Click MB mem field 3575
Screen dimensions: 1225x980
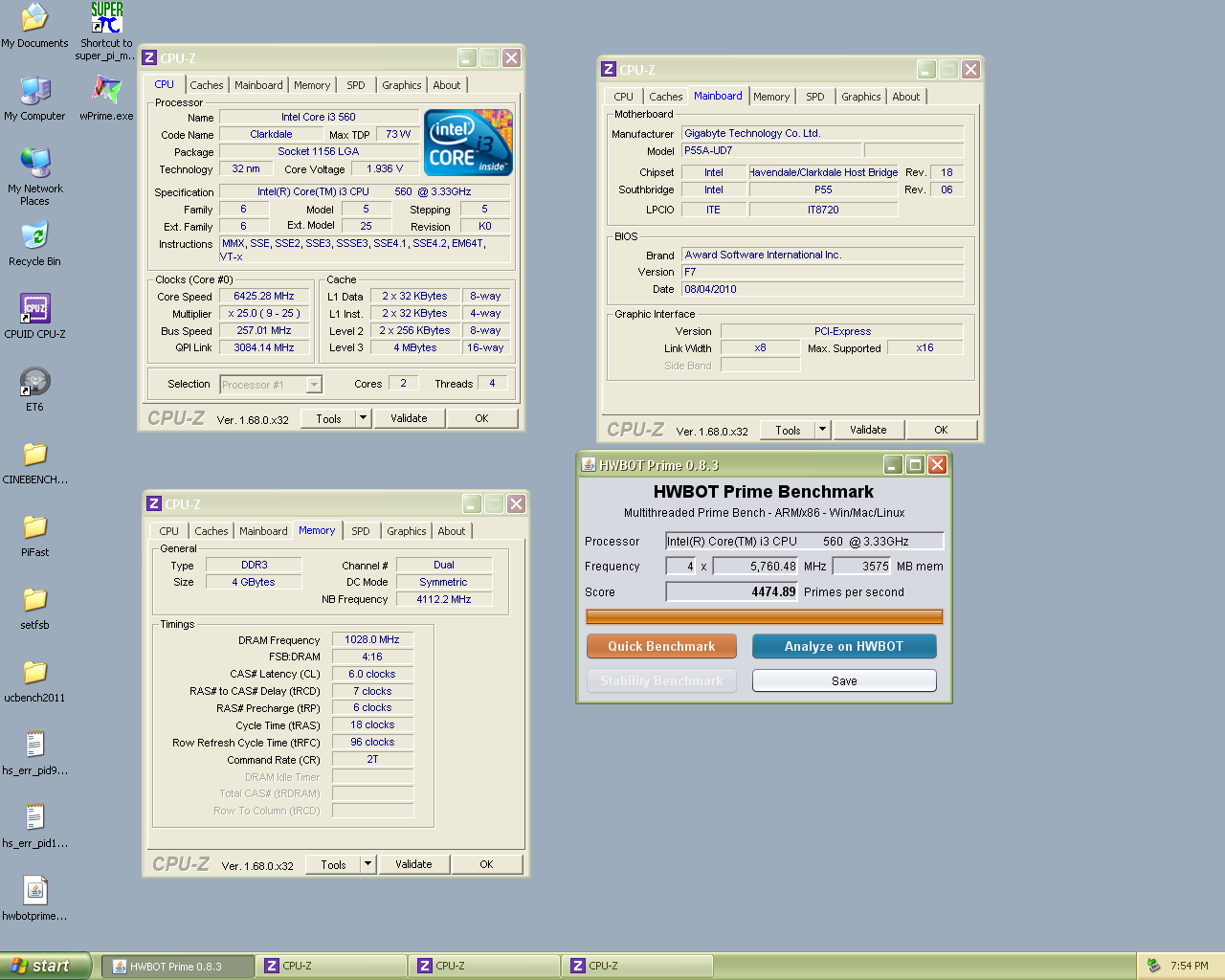(862, 566)
